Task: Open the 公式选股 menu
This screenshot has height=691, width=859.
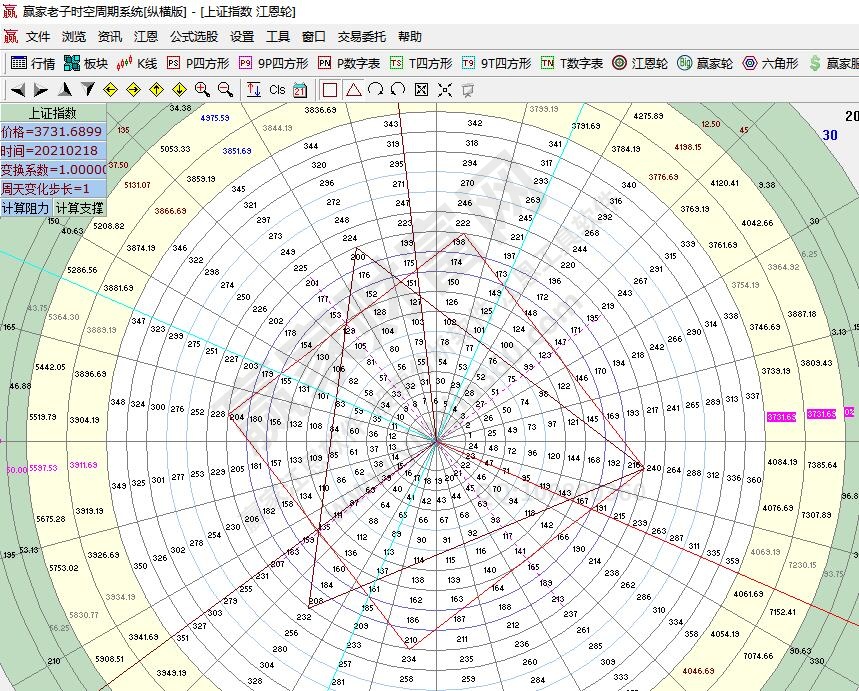Action: (x=193, y=37)
